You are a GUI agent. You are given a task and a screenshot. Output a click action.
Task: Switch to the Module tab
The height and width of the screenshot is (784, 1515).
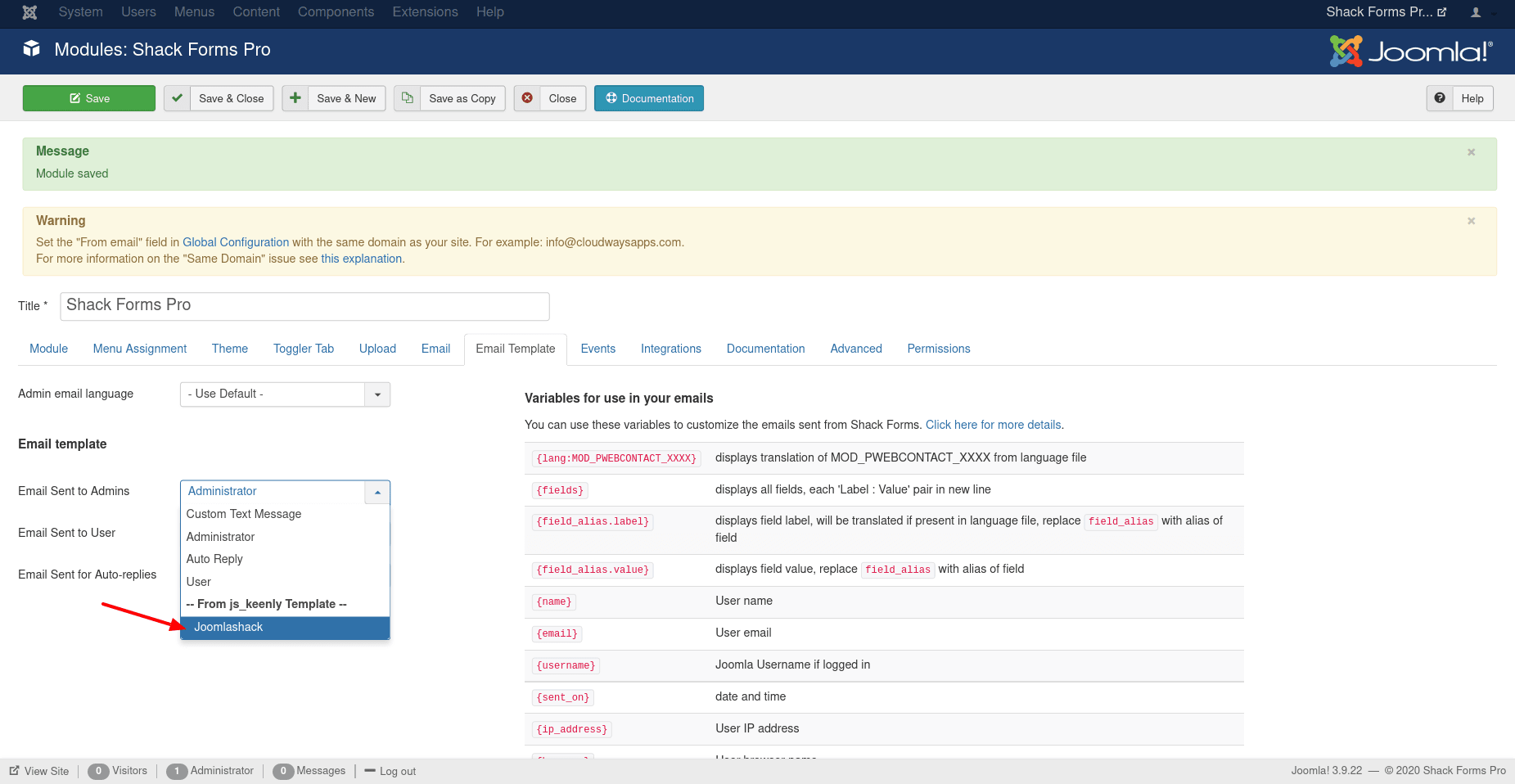tap(48, 349)
